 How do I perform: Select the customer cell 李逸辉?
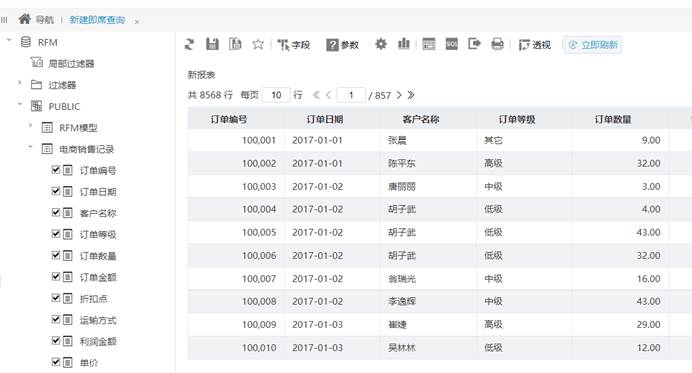428,301
